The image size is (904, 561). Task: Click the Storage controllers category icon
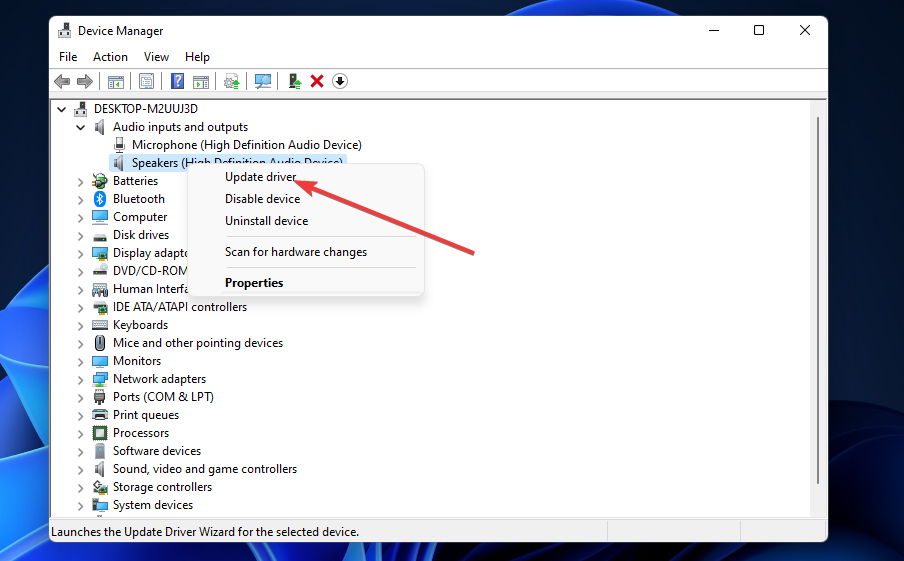(x=100, y=487)
